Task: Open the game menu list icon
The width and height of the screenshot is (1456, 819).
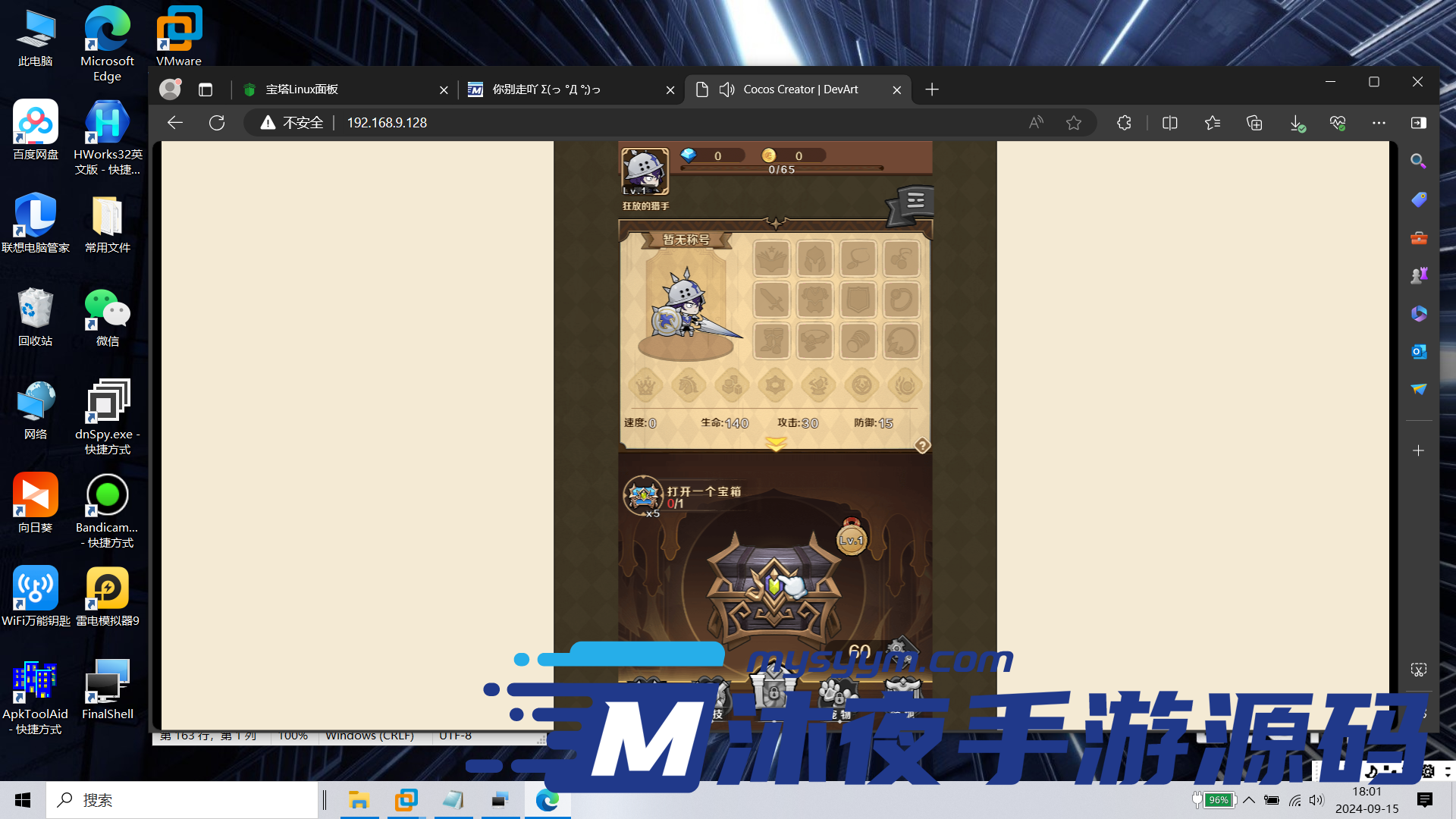Action: [915, 202]
